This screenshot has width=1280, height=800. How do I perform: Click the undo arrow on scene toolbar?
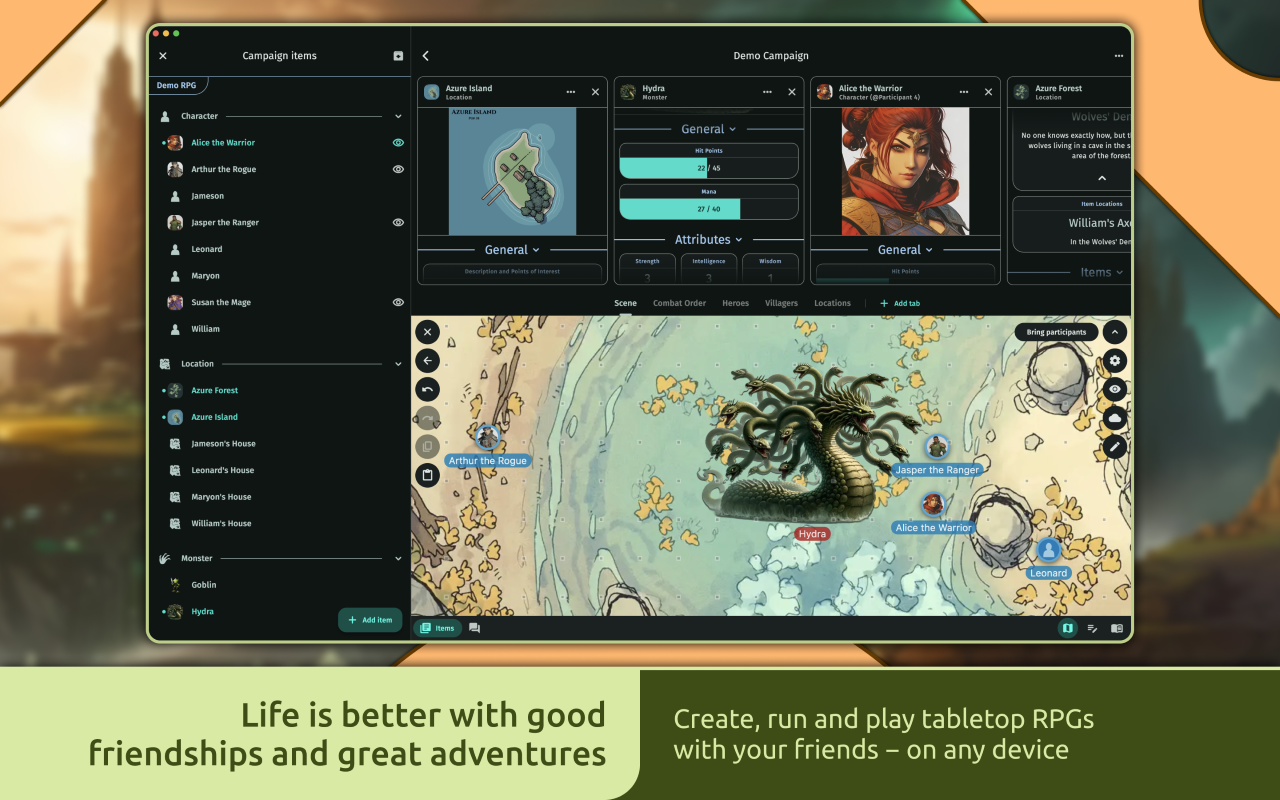tap(427, 390)
